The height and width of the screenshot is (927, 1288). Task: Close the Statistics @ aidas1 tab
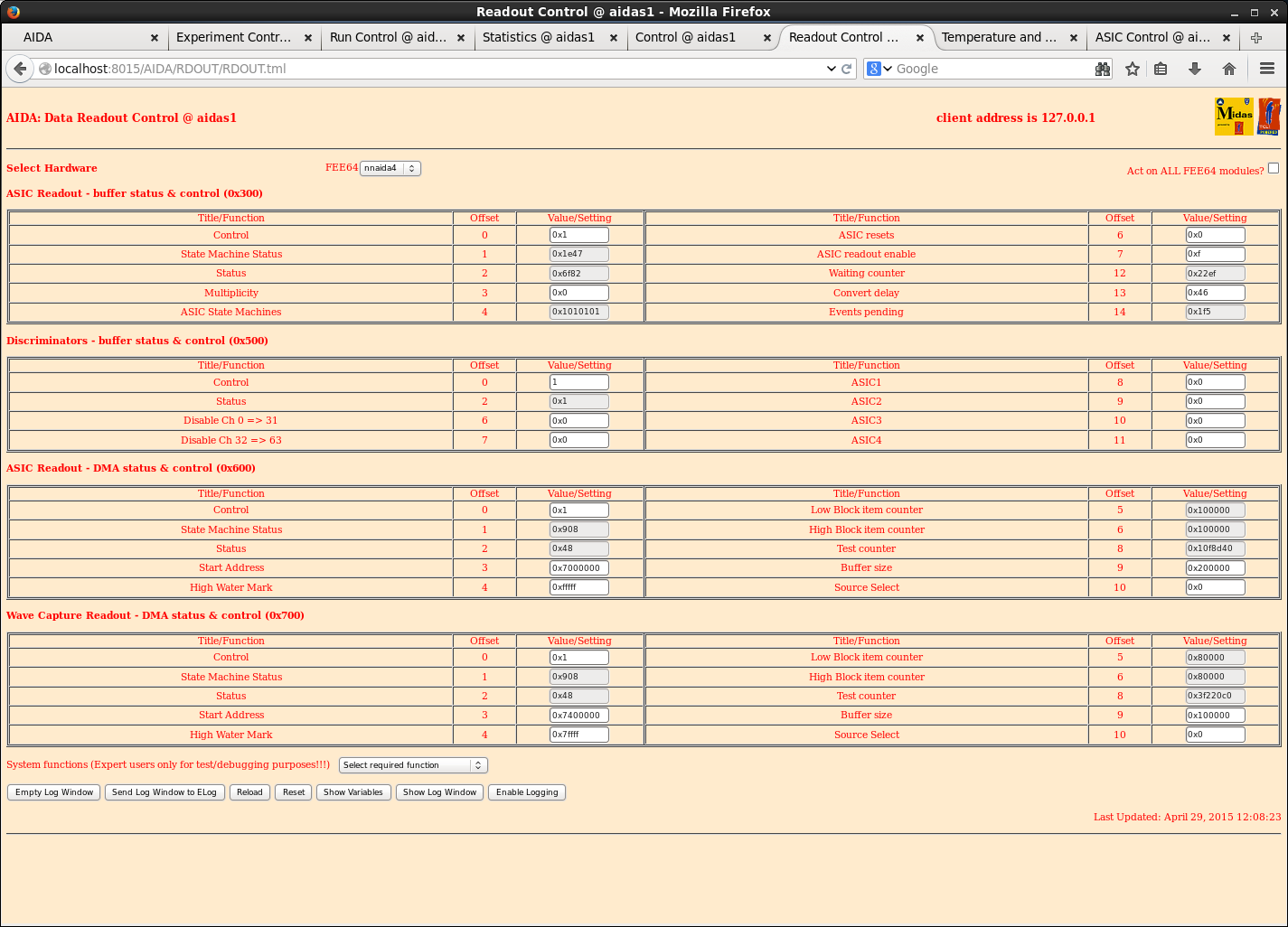[614, 38]
